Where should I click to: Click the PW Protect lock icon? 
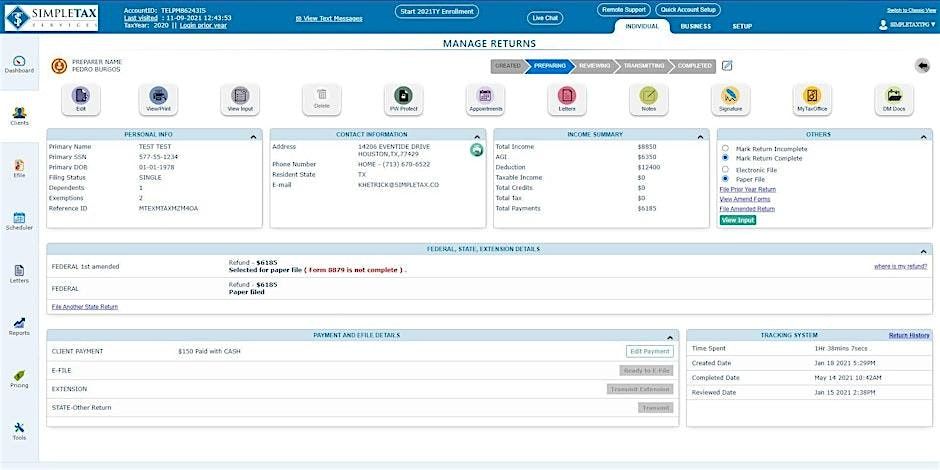tap(402, 96)
